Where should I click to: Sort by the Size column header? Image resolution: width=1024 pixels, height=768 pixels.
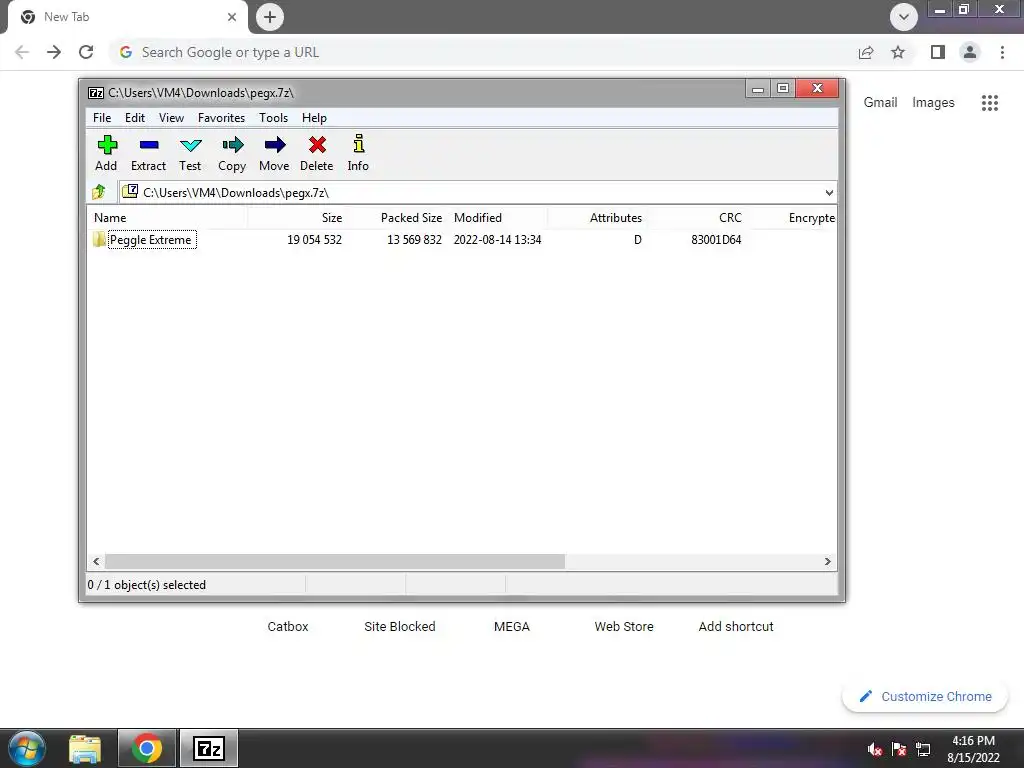[297, 217]
